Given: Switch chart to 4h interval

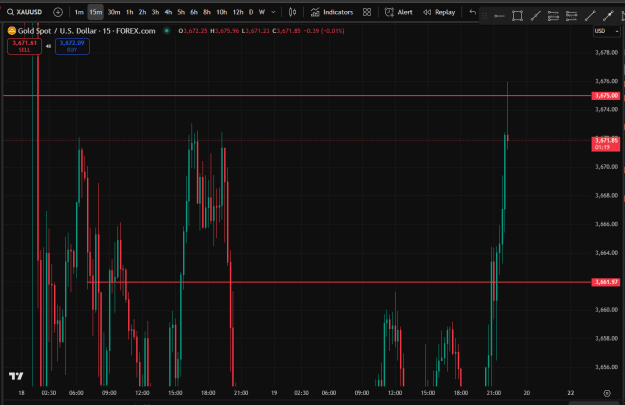Looking at the screenshot, I should tap(168, 12).
